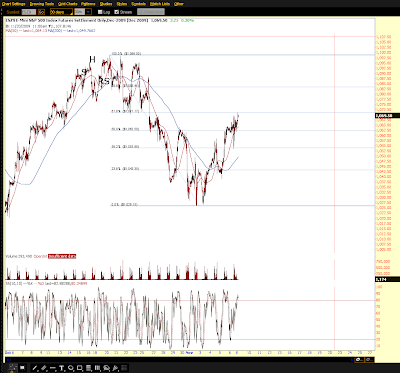Open the Drawing Tools menu

click(x=42, y=4)
